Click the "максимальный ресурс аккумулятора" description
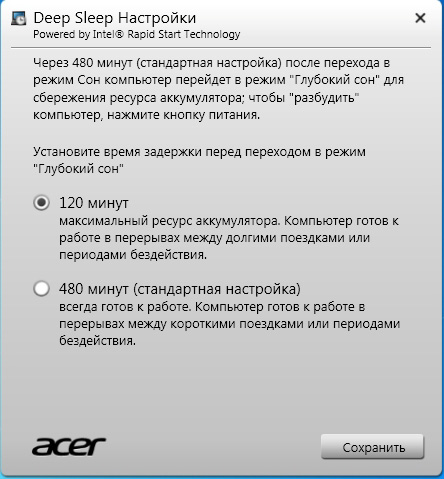Screen dimensions: 444x479 coord(169,221)
